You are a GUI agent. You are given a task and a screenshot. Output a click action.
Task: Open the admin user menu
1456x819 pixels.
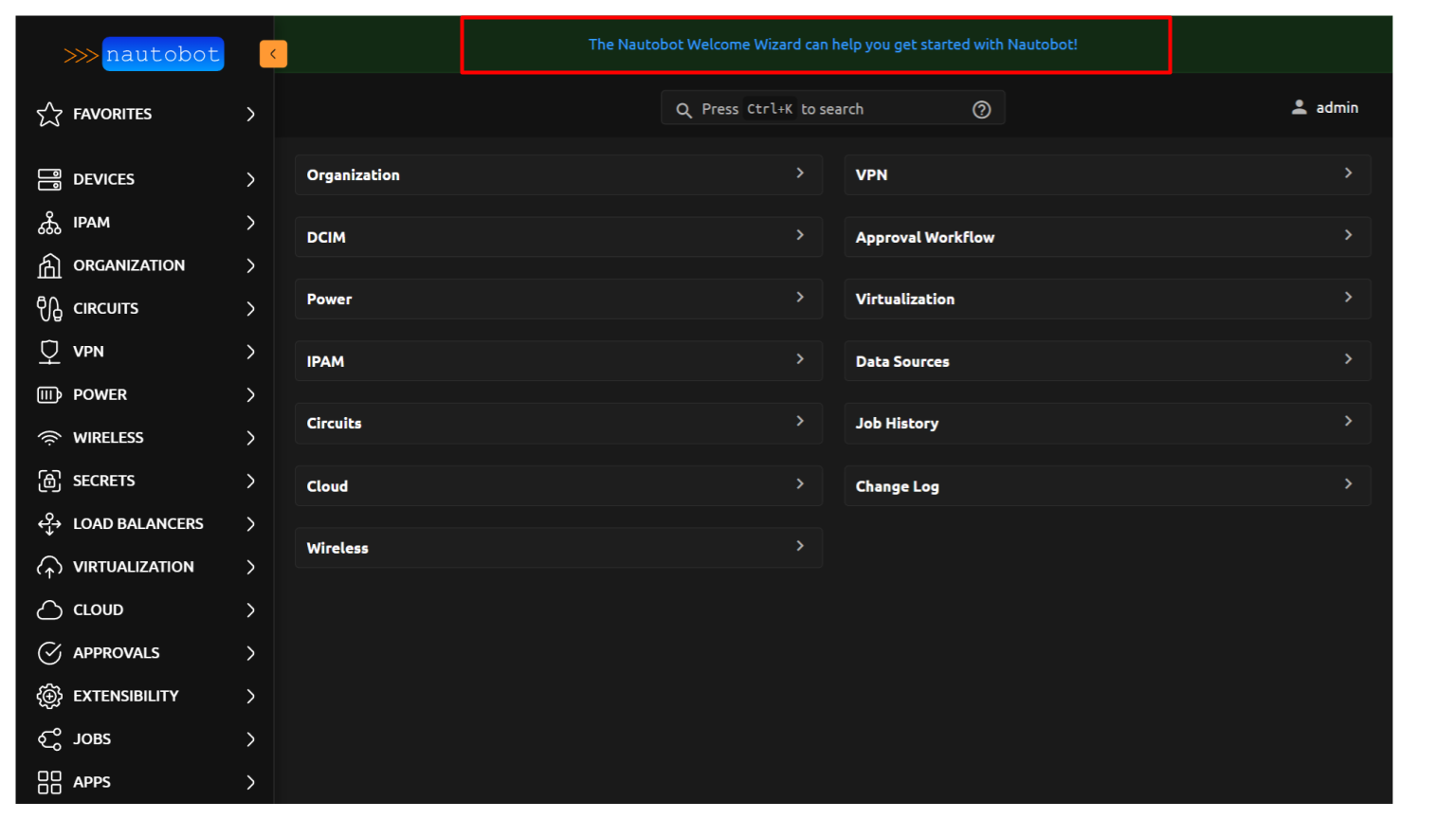(1325, 108)
